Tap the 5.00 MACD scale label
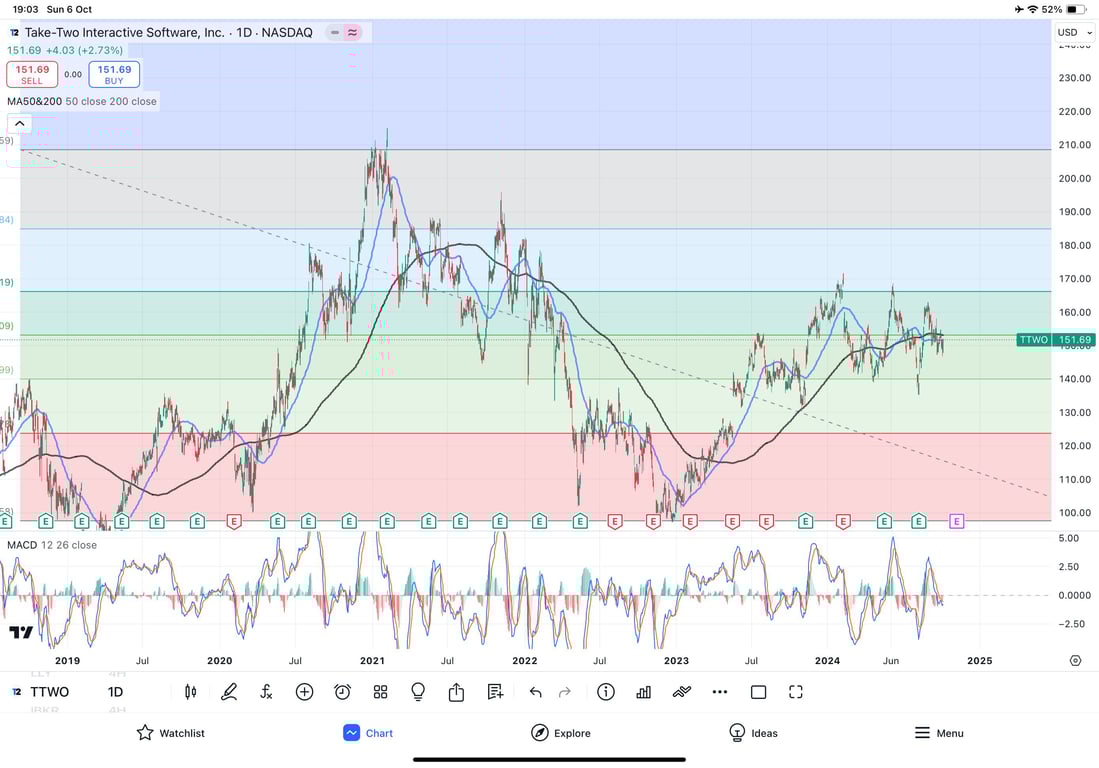1099x768 pixels. (1069, 539)
